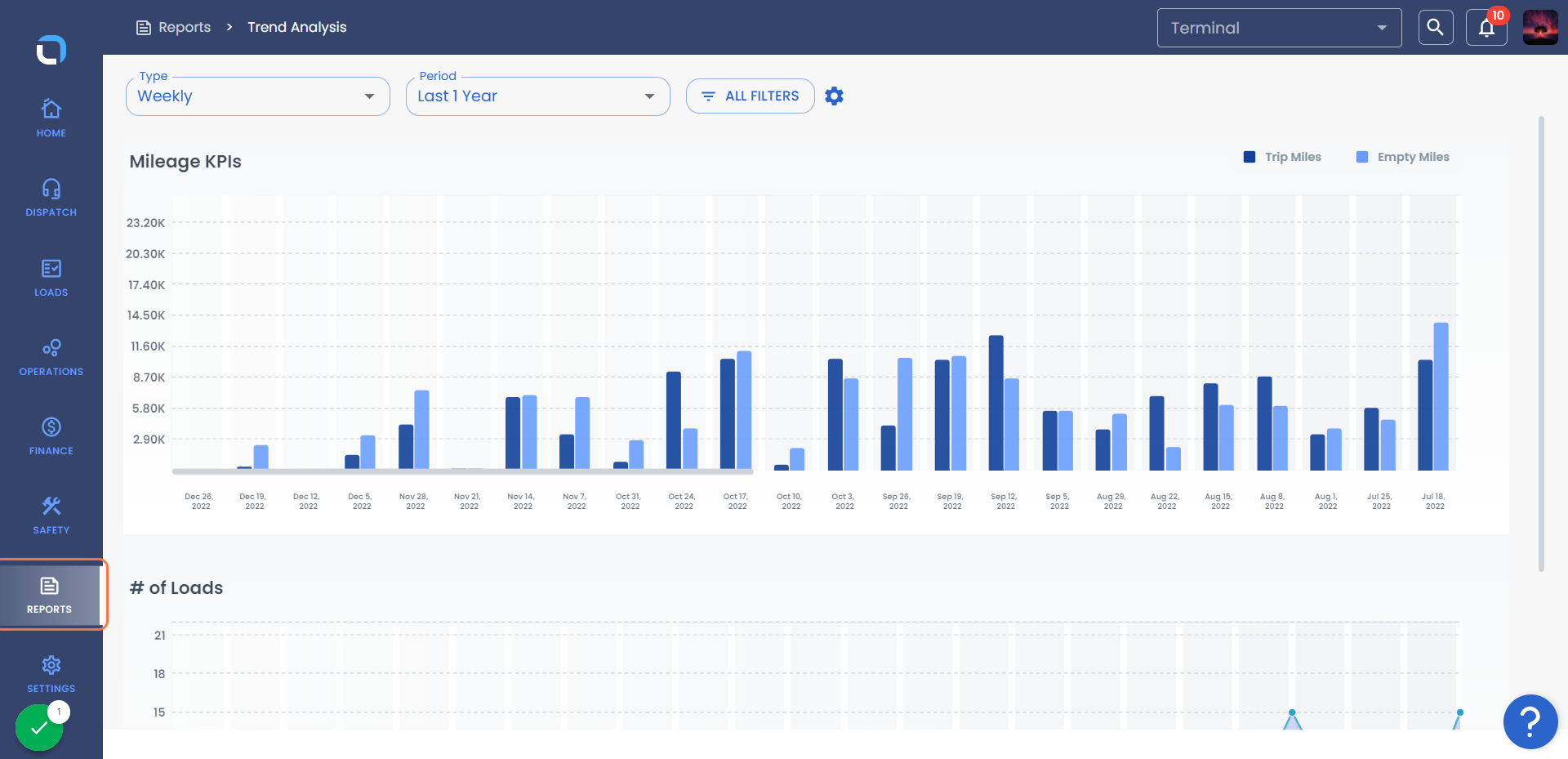Open chart settings gear icon
This screenshot has height=759, width=1568.
point(834,96)
